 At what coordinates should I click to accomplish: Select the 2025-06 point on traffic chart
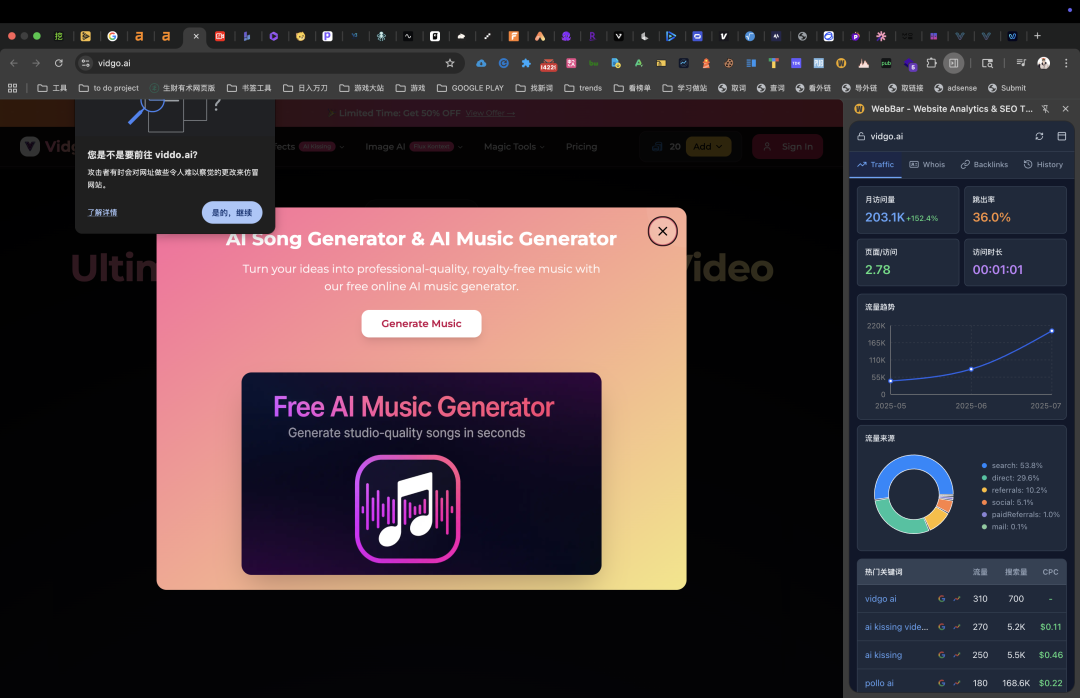pyautogui.click(x=971, y=369)
